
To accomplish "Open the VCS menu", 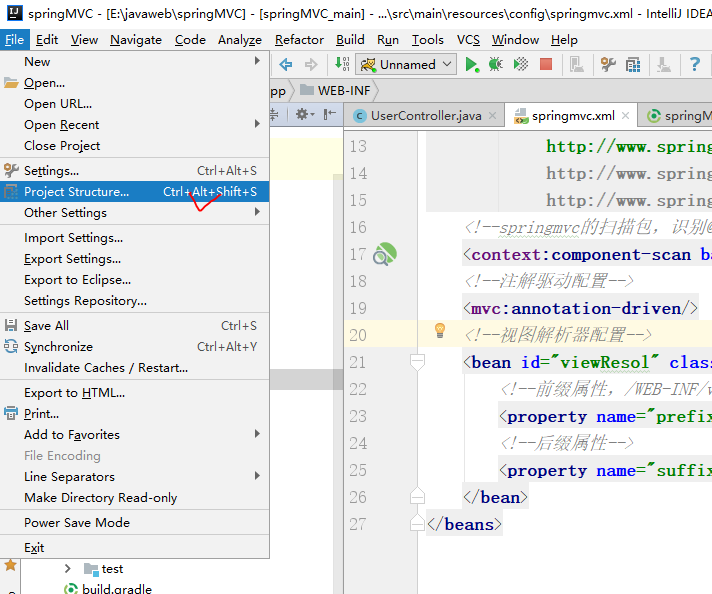I will tap(468, 40).
